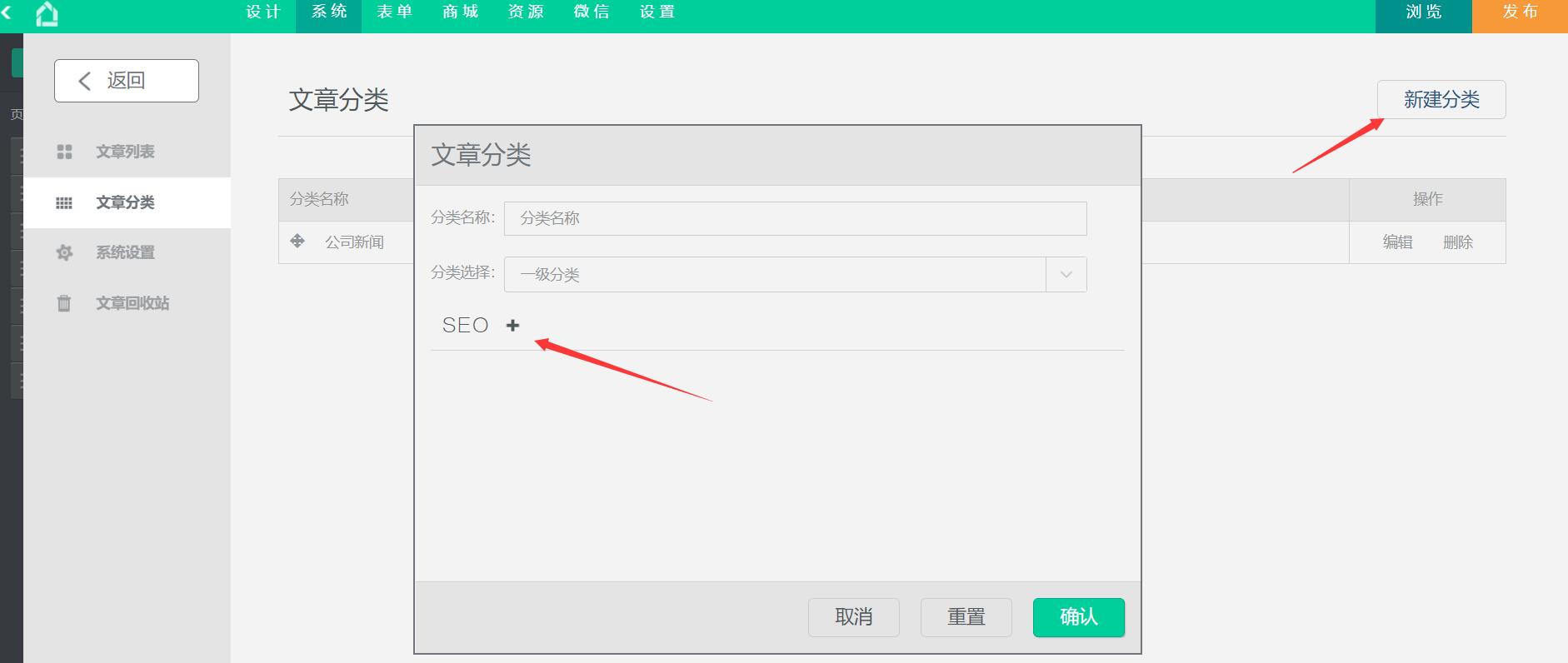Screen dimensions: 1568x663
Task: Click the 文章回收站 trash icon
Action: click(64, 303)
